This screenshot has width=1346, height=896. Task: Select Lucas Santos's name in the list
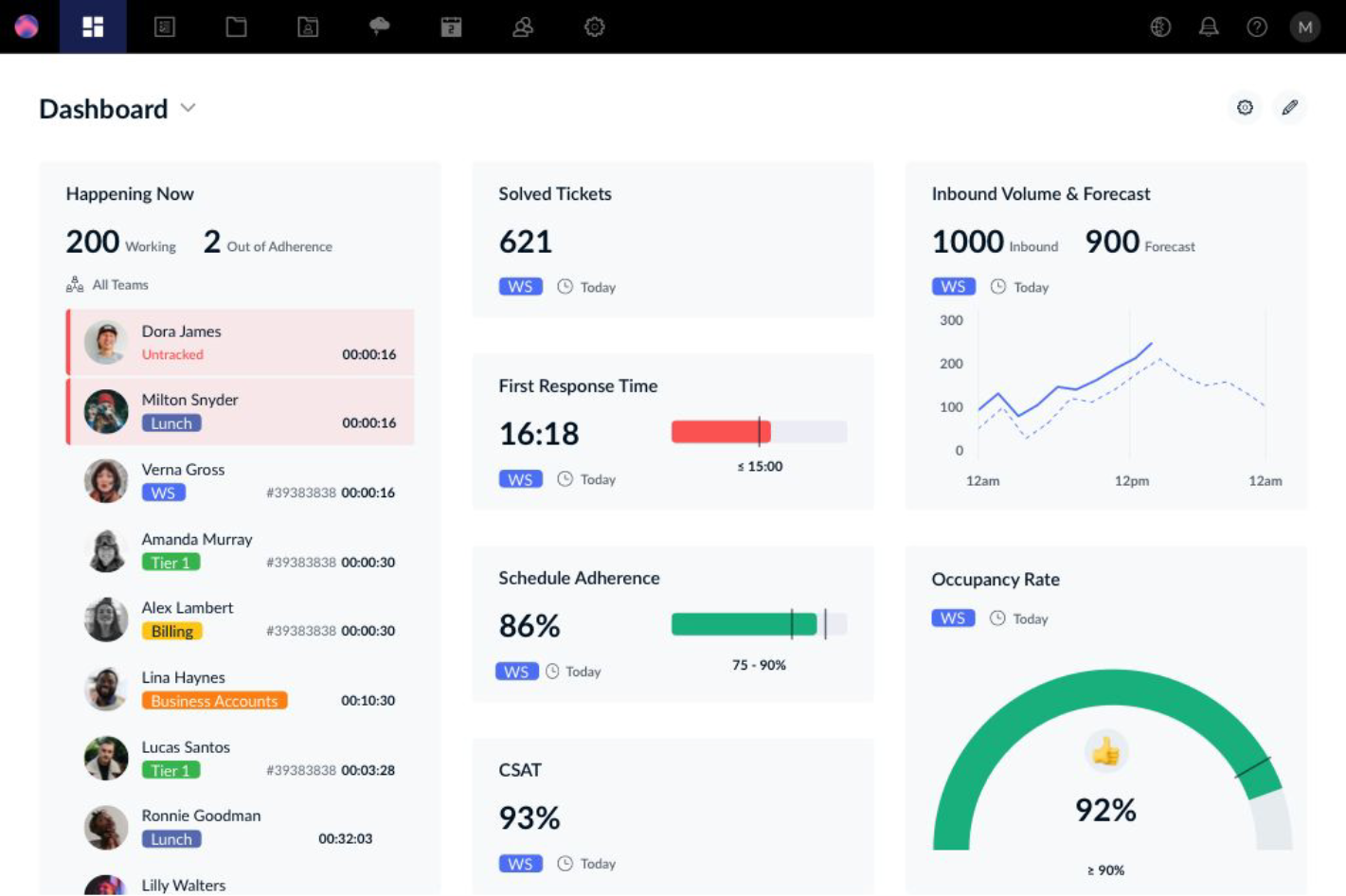pos(186,746)
